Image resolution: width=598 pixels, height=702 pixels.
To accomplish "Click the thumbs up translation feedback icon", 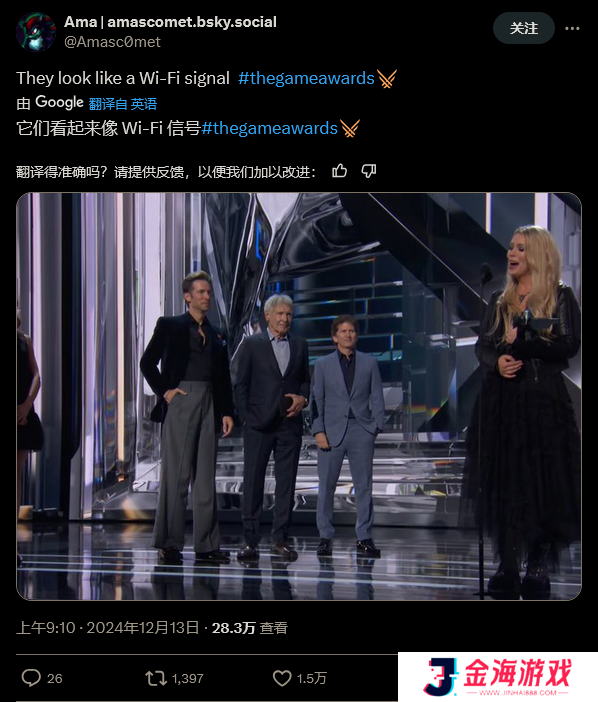I will tap(339, 171).
